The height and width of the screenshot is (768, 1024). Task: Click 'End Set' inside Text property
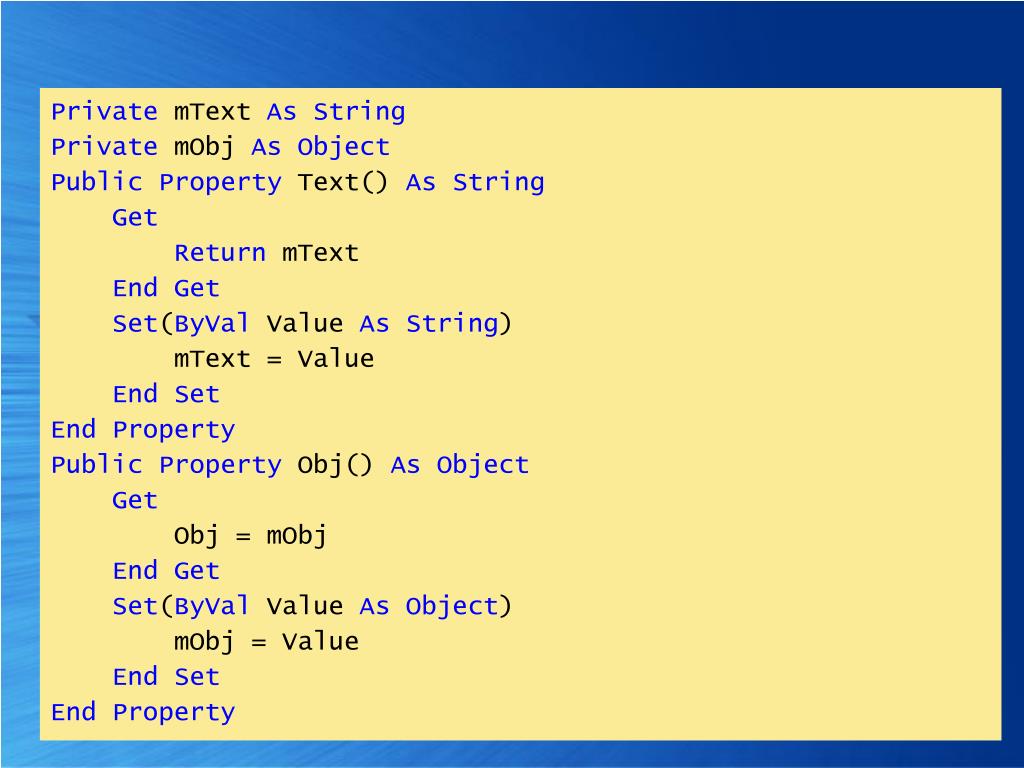click(x=166, y=394)
